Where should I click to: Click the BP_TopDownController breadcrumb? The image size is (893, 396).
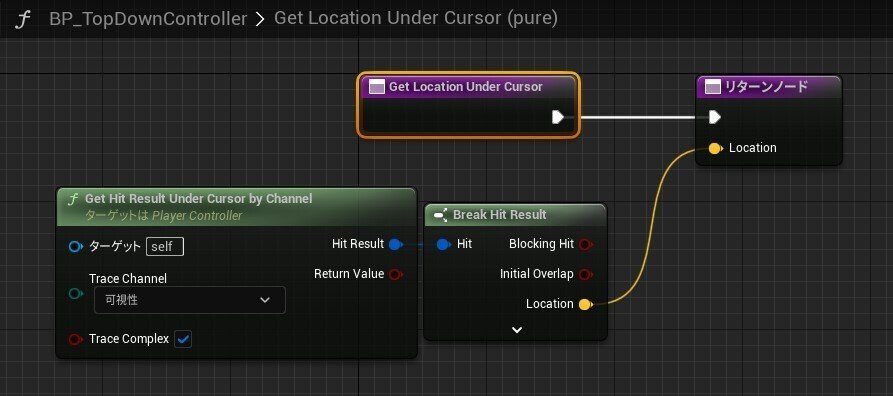(148, 18)
